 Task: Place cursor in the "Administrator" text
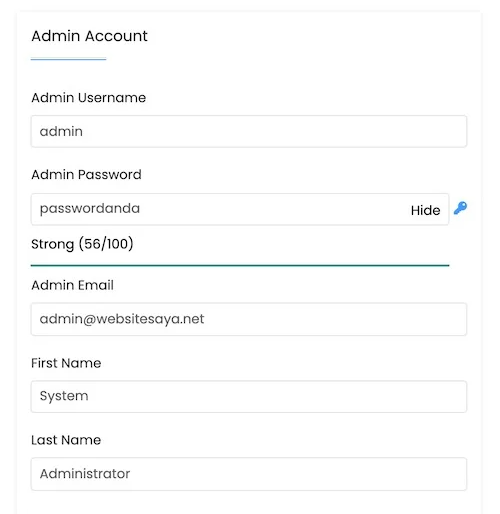85,474
